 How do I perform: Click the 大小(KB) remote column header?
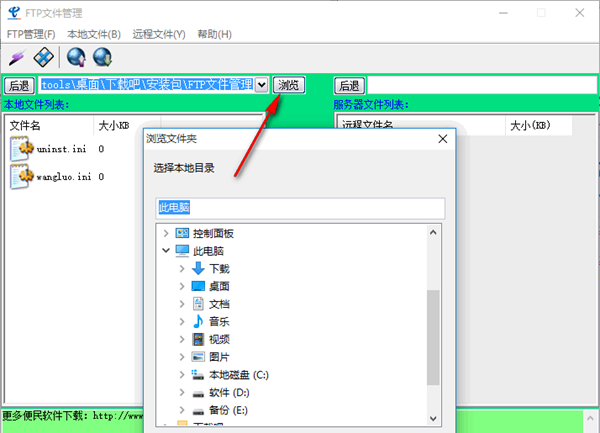539,125
